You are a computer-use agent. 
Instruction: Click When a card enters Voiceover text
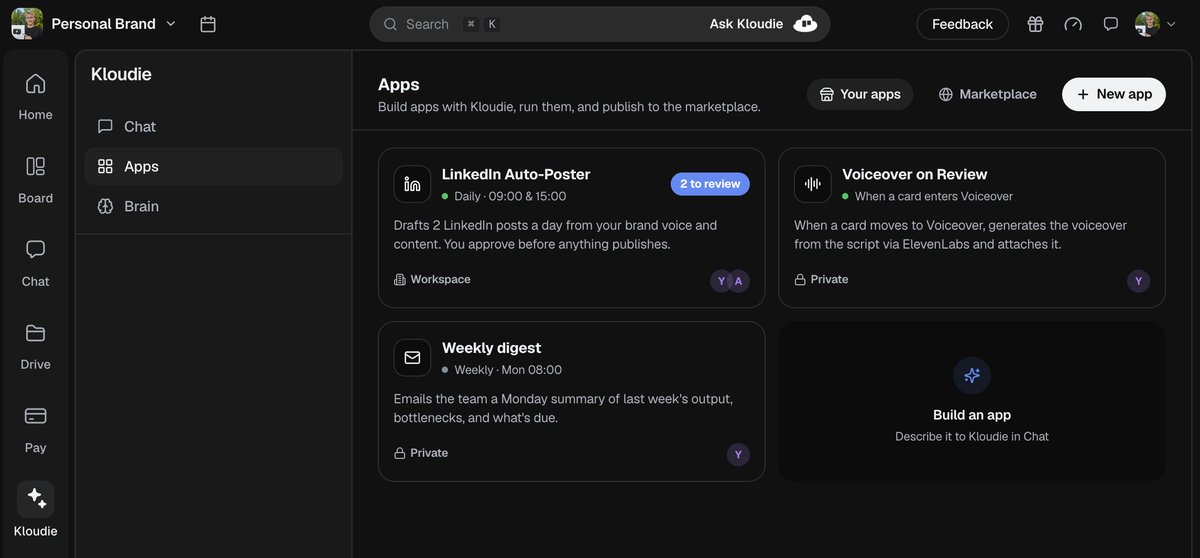pos(934,197)
